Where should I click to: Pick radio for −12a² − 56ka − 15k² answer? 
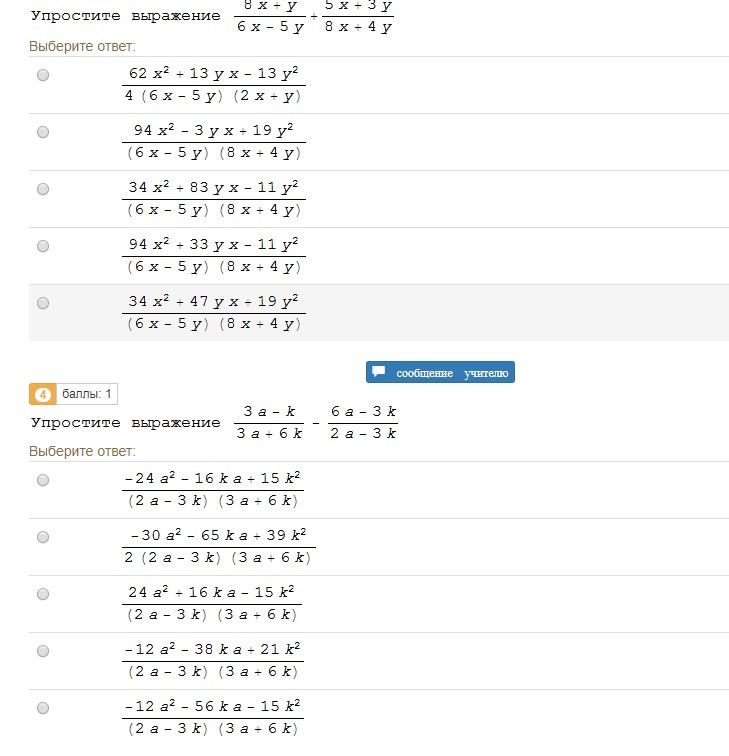(x=43, y=708)
